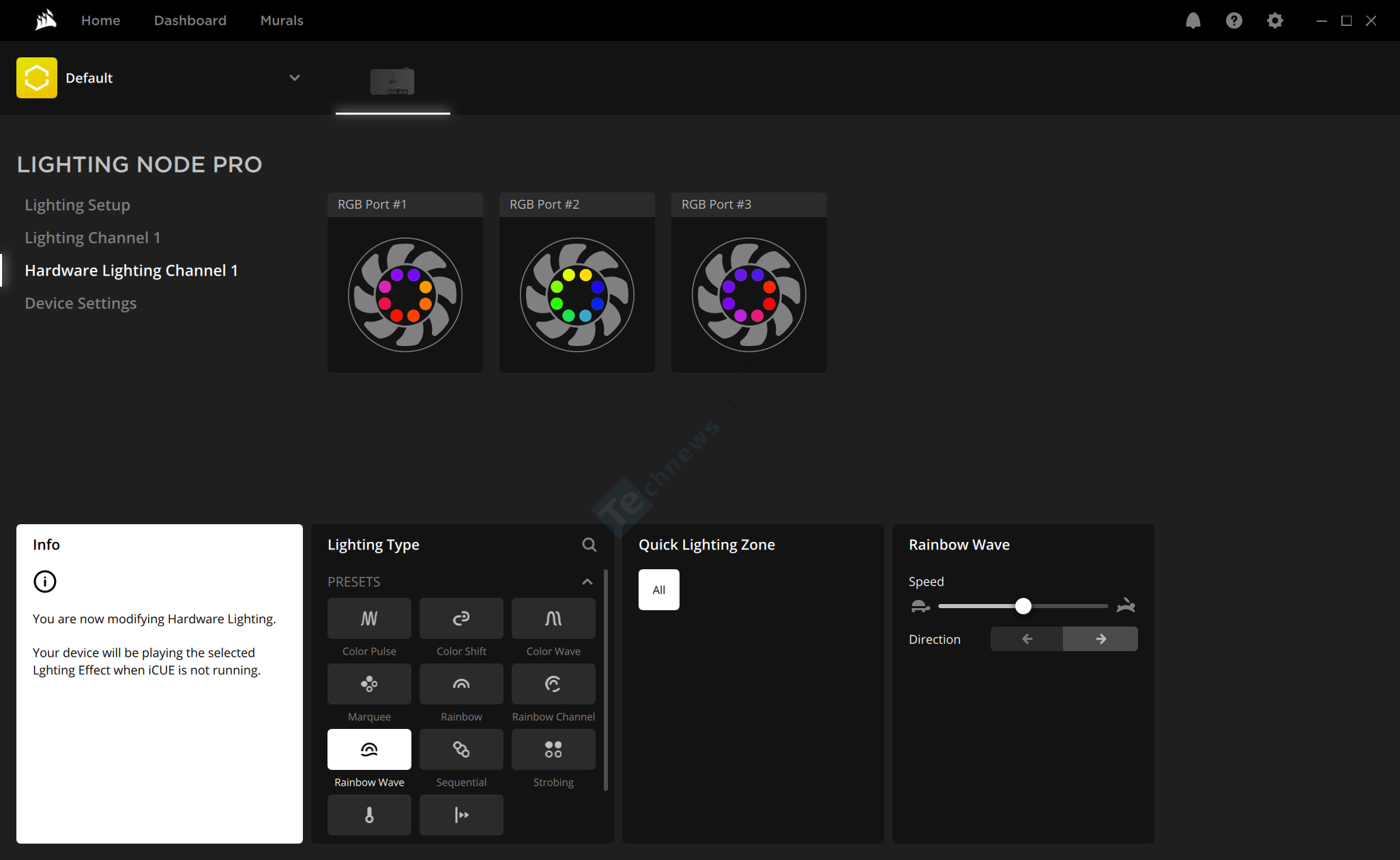
Task: Click the fast rabbit speed icon
Action: click(x=1126, y=605)
